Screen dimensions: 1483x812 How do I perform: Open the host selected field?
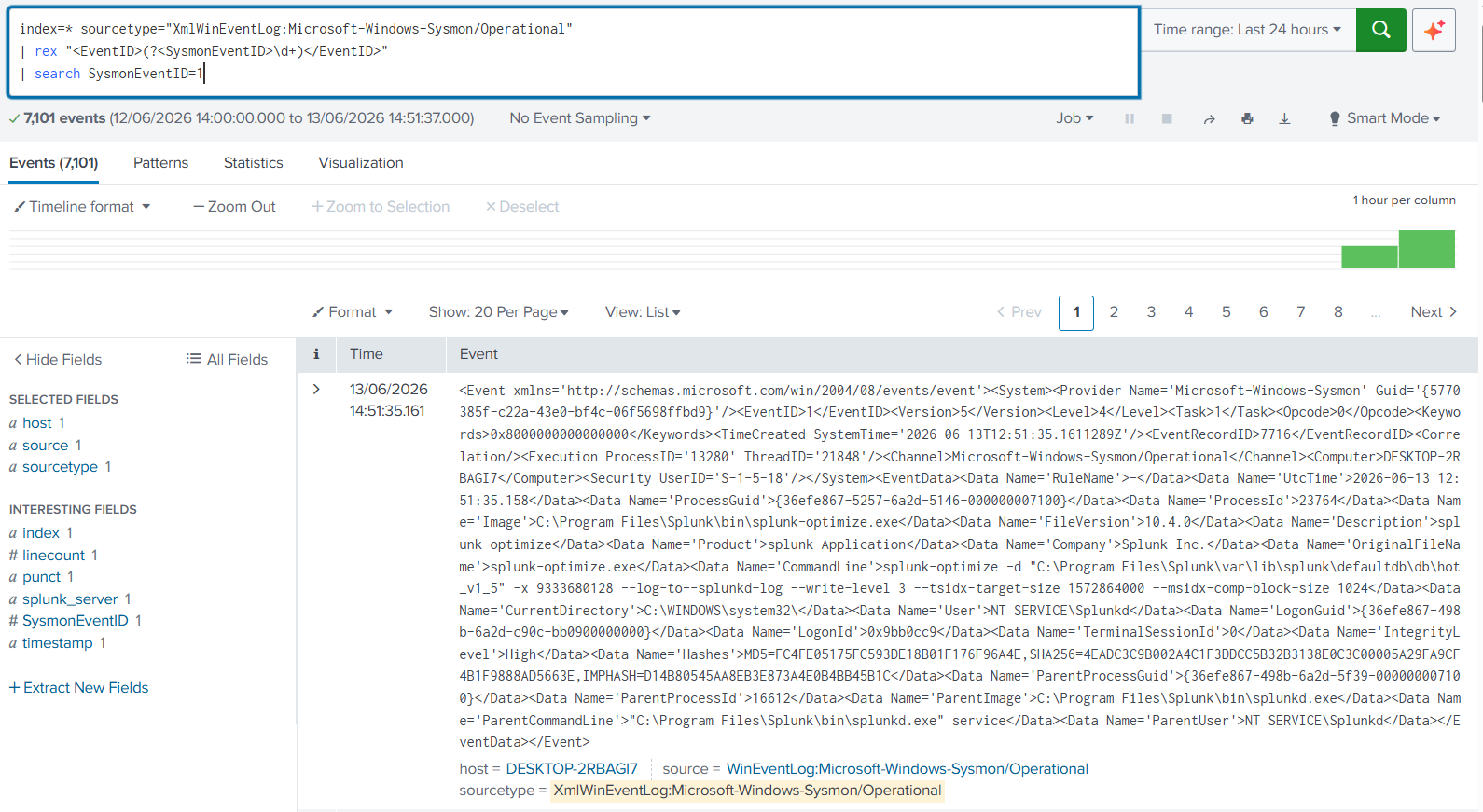[37, 423]
